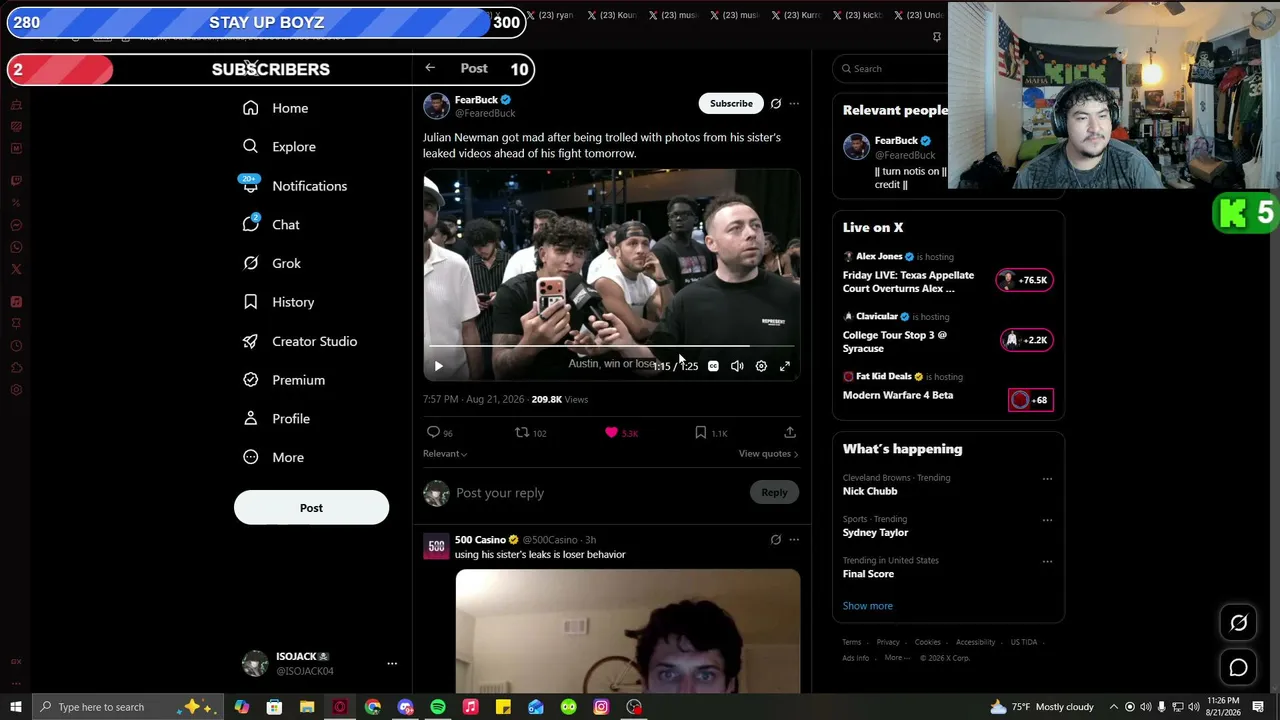This screenshot has width=1280, height=720.
Task: Open more options for Nick Chubb trend
Action: point(1047,478)
